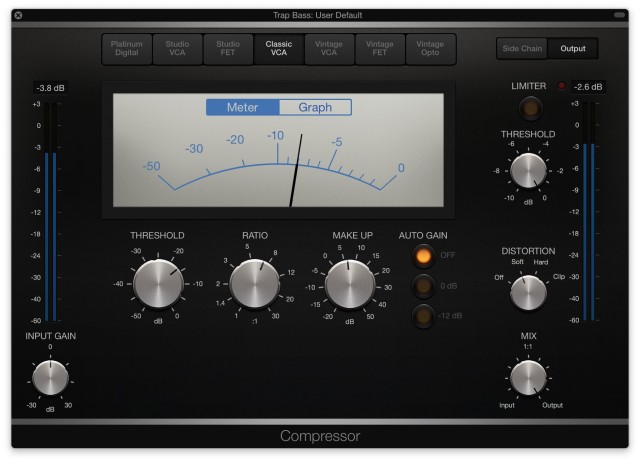Toggle the Limiter on button

pyautogui.click(x=528, y=107)
